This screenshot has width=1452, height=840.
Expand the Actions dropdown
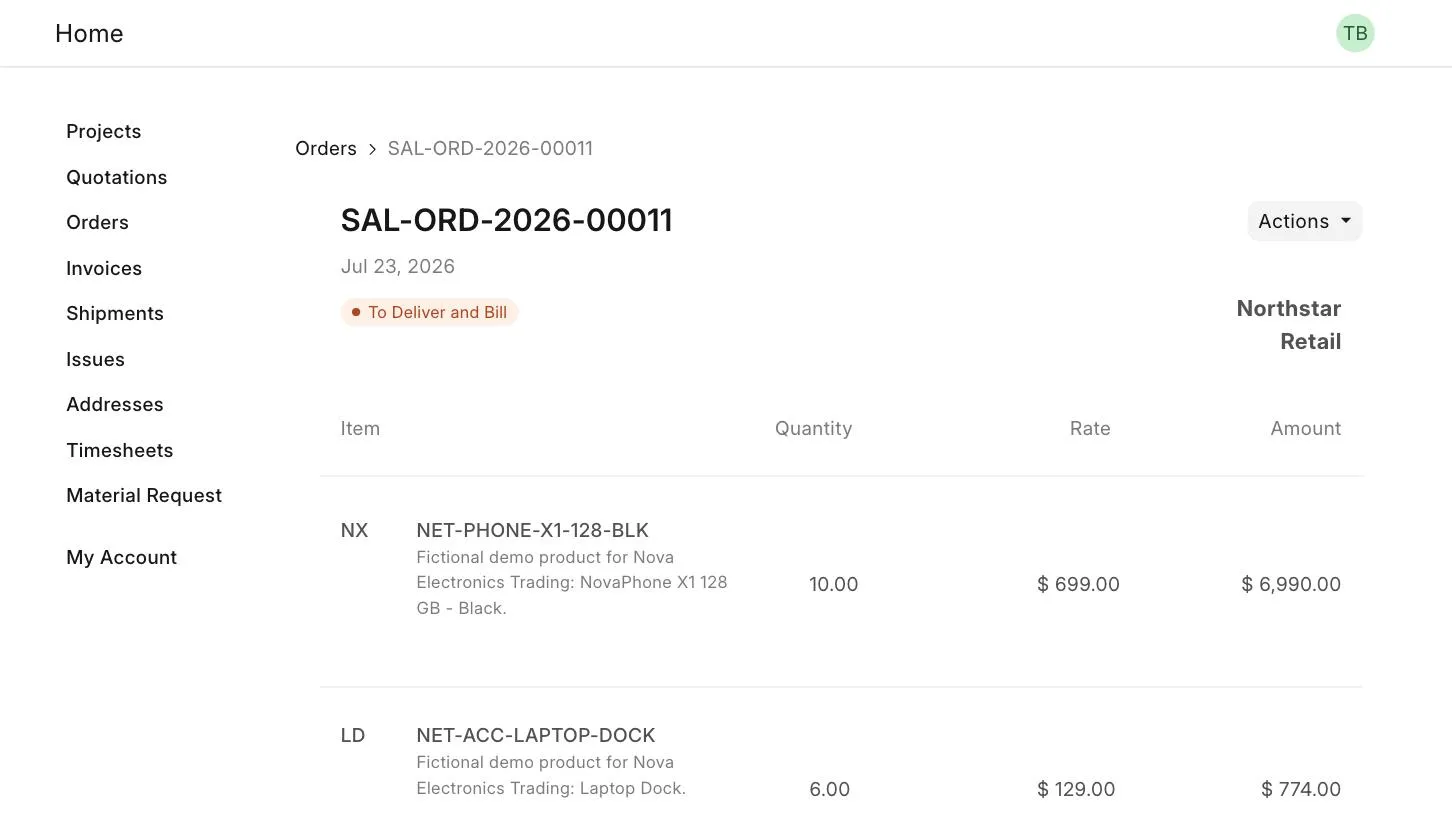[1305, 221]
